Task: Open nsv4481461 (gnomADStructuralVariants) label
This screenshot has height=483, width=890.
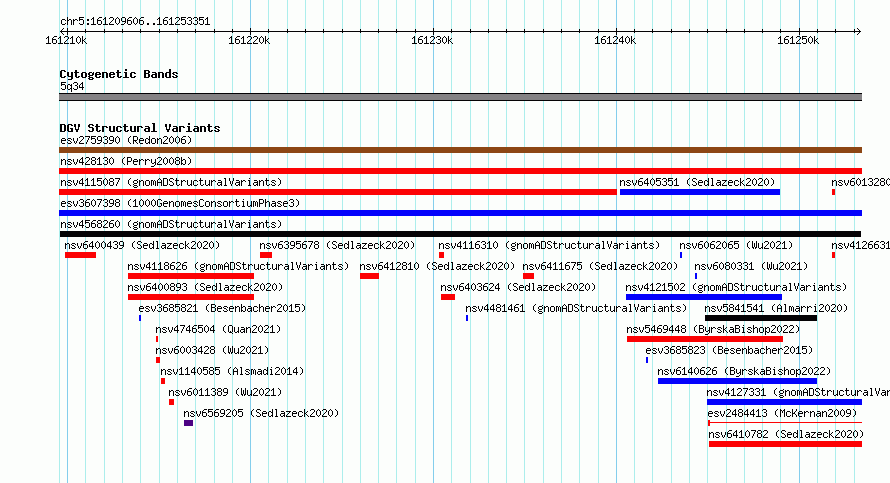Action: (576, 308)
